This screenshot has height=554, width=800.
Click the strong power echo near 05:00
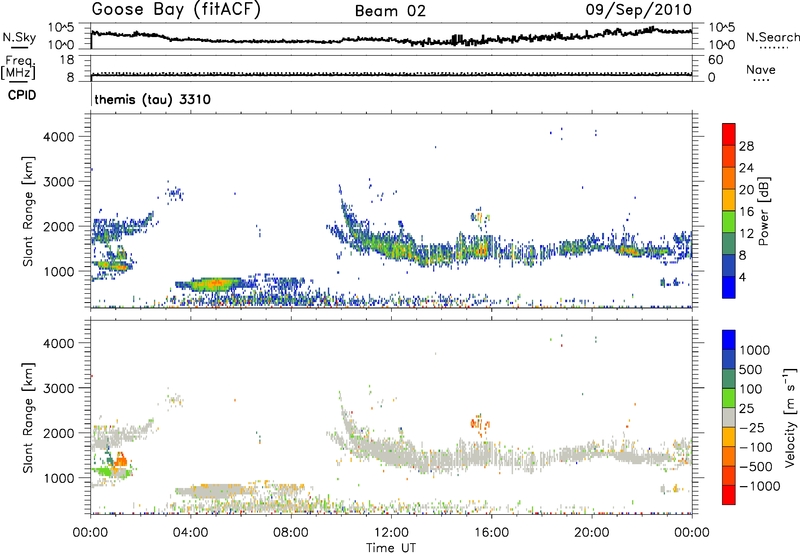(214, 284)
